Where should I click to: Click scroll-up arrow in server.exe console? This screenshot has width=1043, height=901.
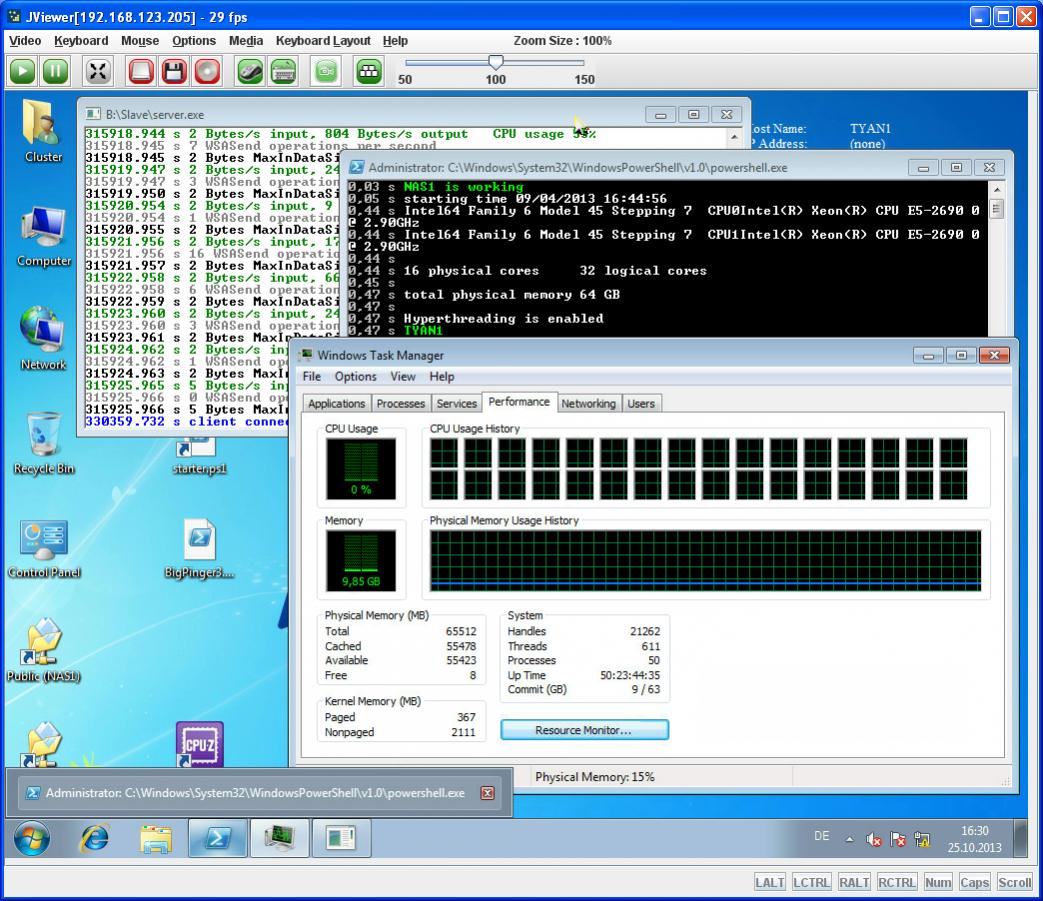click(734, 137)
